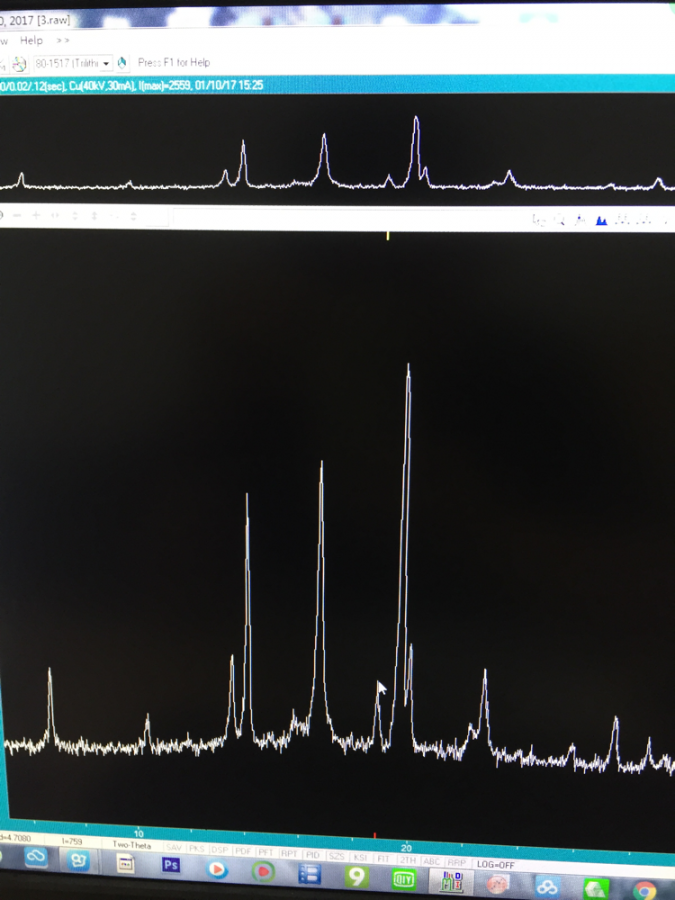Open the Baidu cloud icon in taskbar

(547, 887)
